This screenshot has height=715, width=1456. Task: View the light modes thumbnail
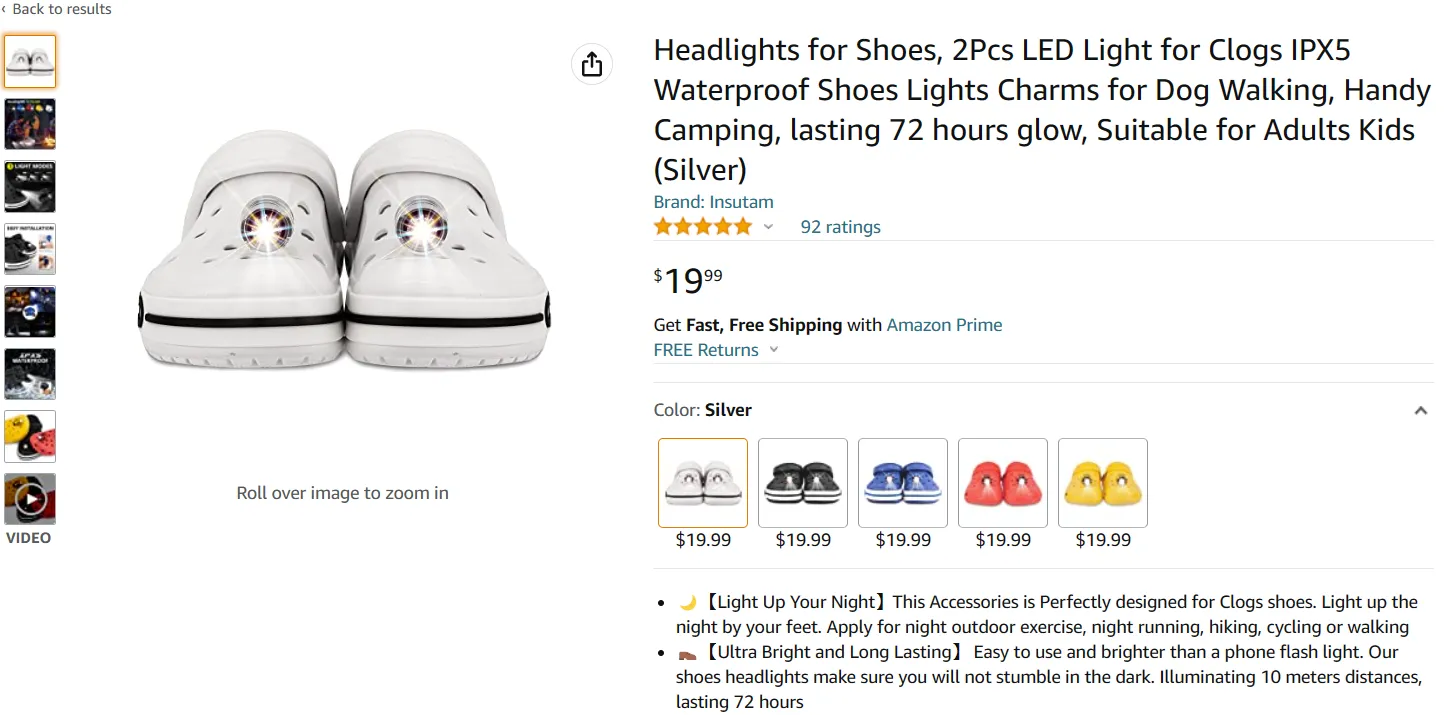(x=30, y=187)
